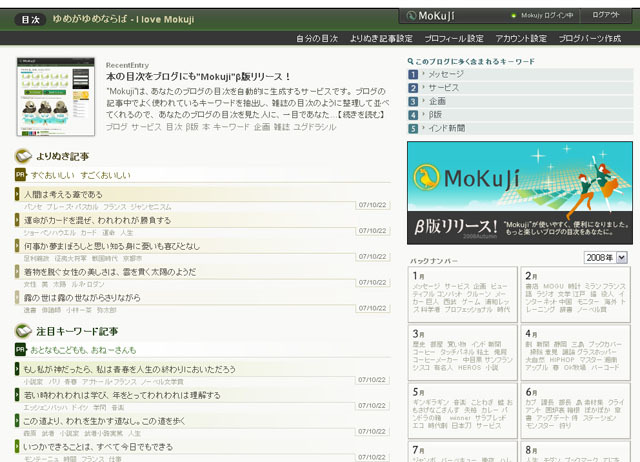This screenshot has width=640, height=462.
Task: Open article 露の世は露の世ながらさりながら
Action: [82, 298]
